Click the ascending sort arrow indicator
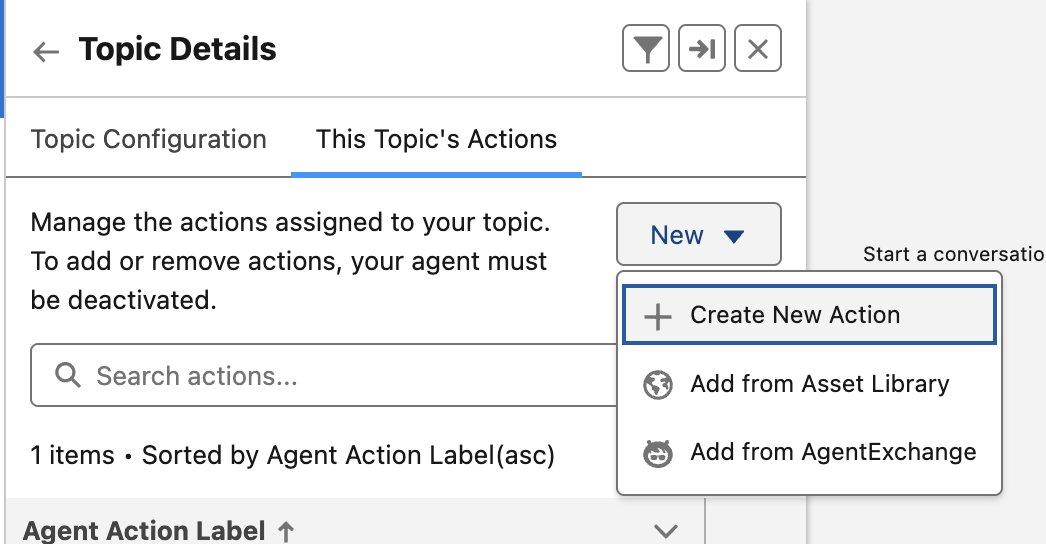 (286, 532)
